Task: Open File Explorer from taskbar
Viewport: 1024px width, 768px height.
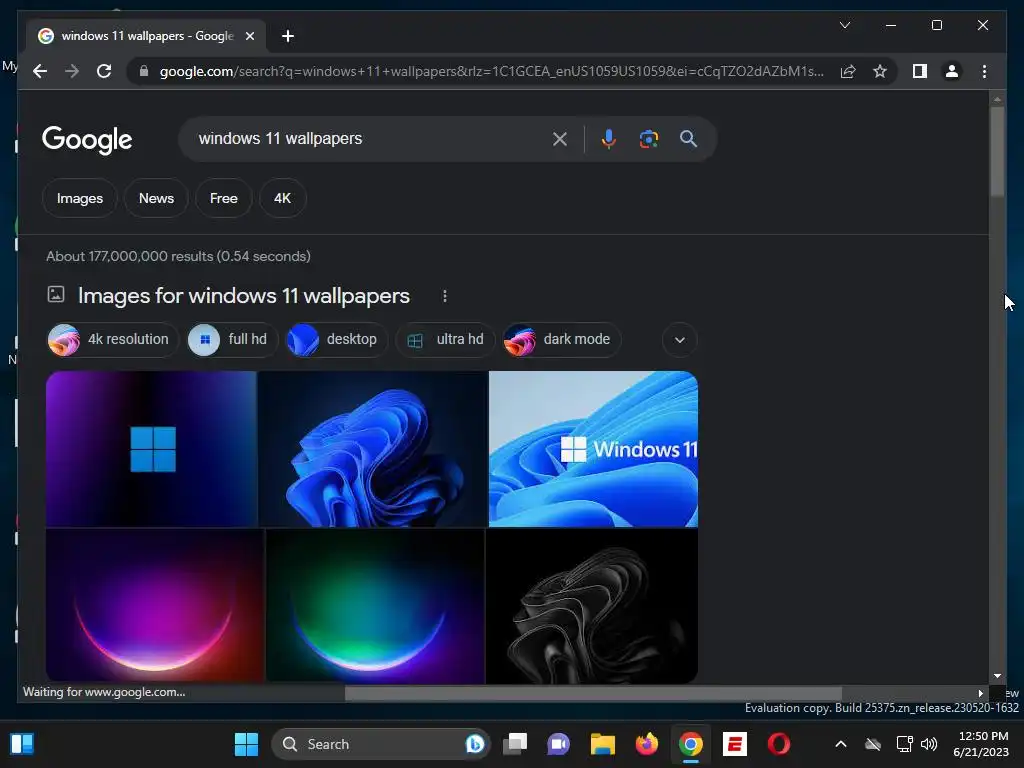Action: 603,744
